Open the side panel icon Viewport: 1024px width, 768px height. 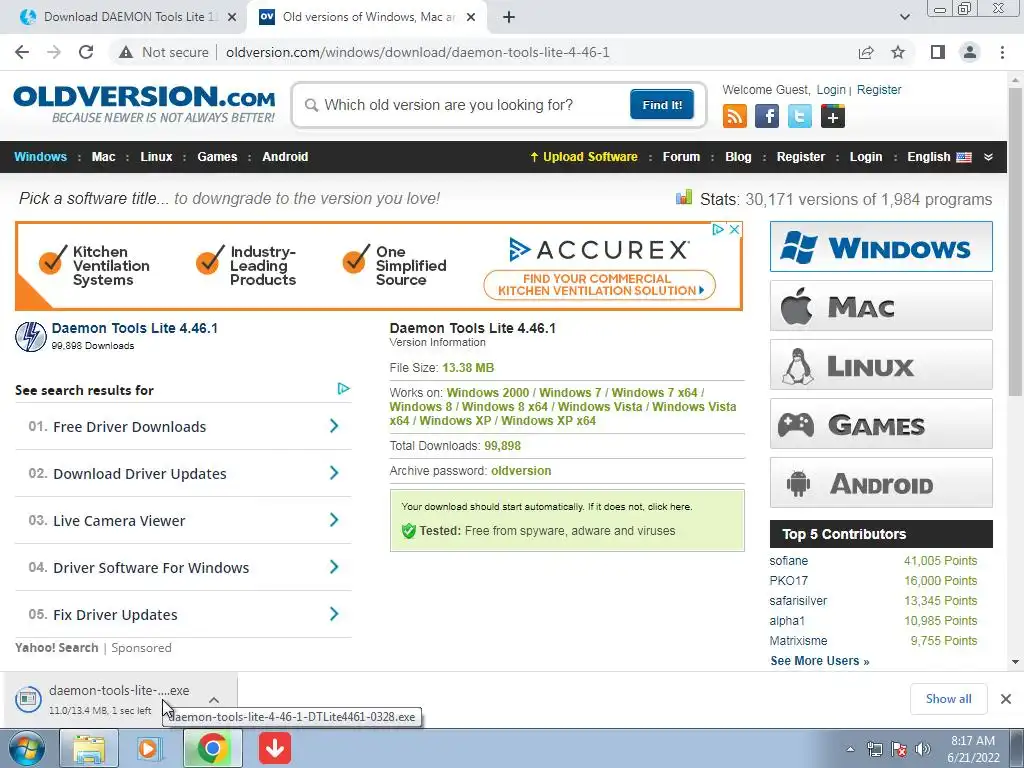[x=938, y=52]
